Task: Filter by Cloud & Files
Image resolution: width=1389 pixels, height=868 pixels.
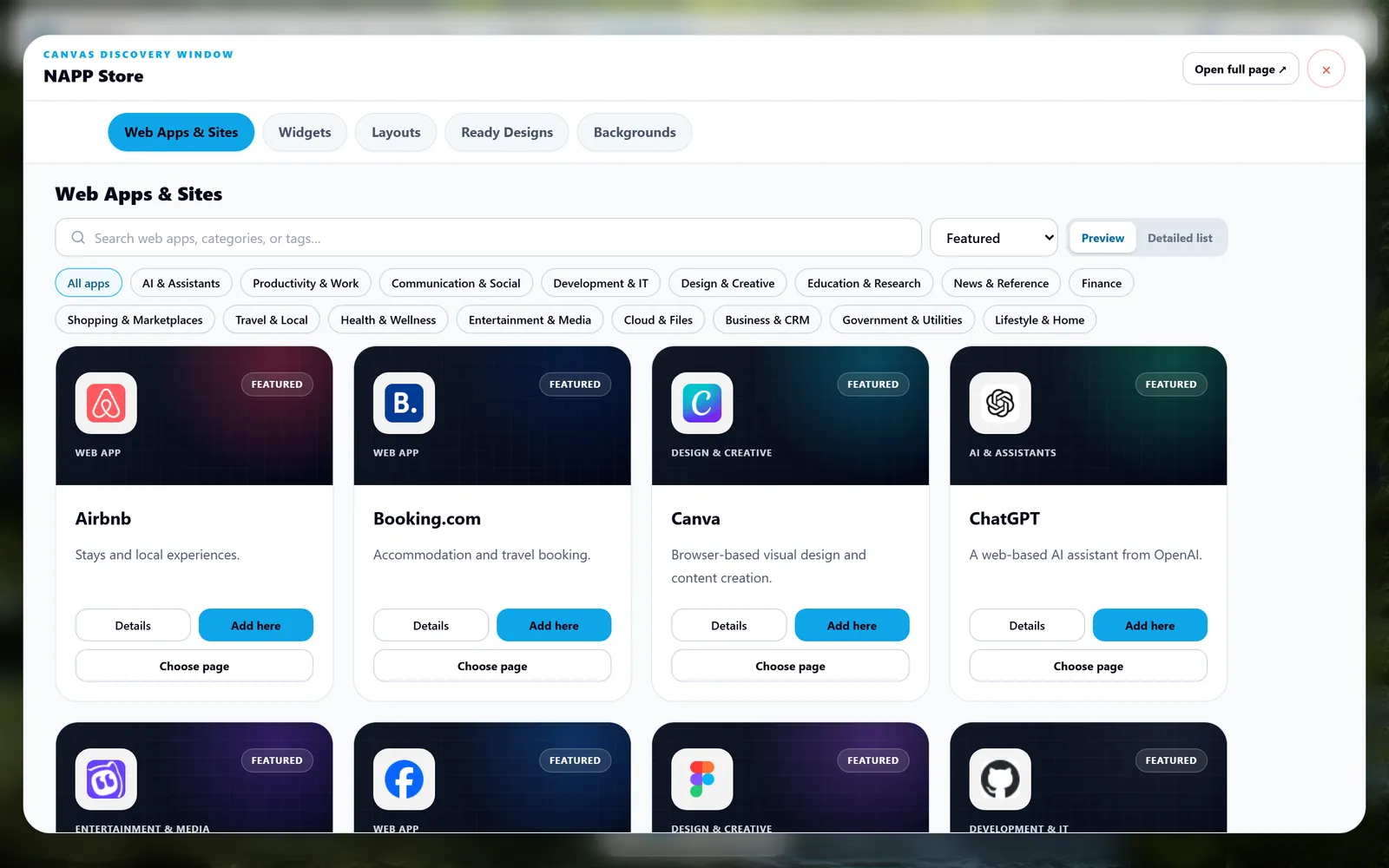Action: (x=658, y=319)
